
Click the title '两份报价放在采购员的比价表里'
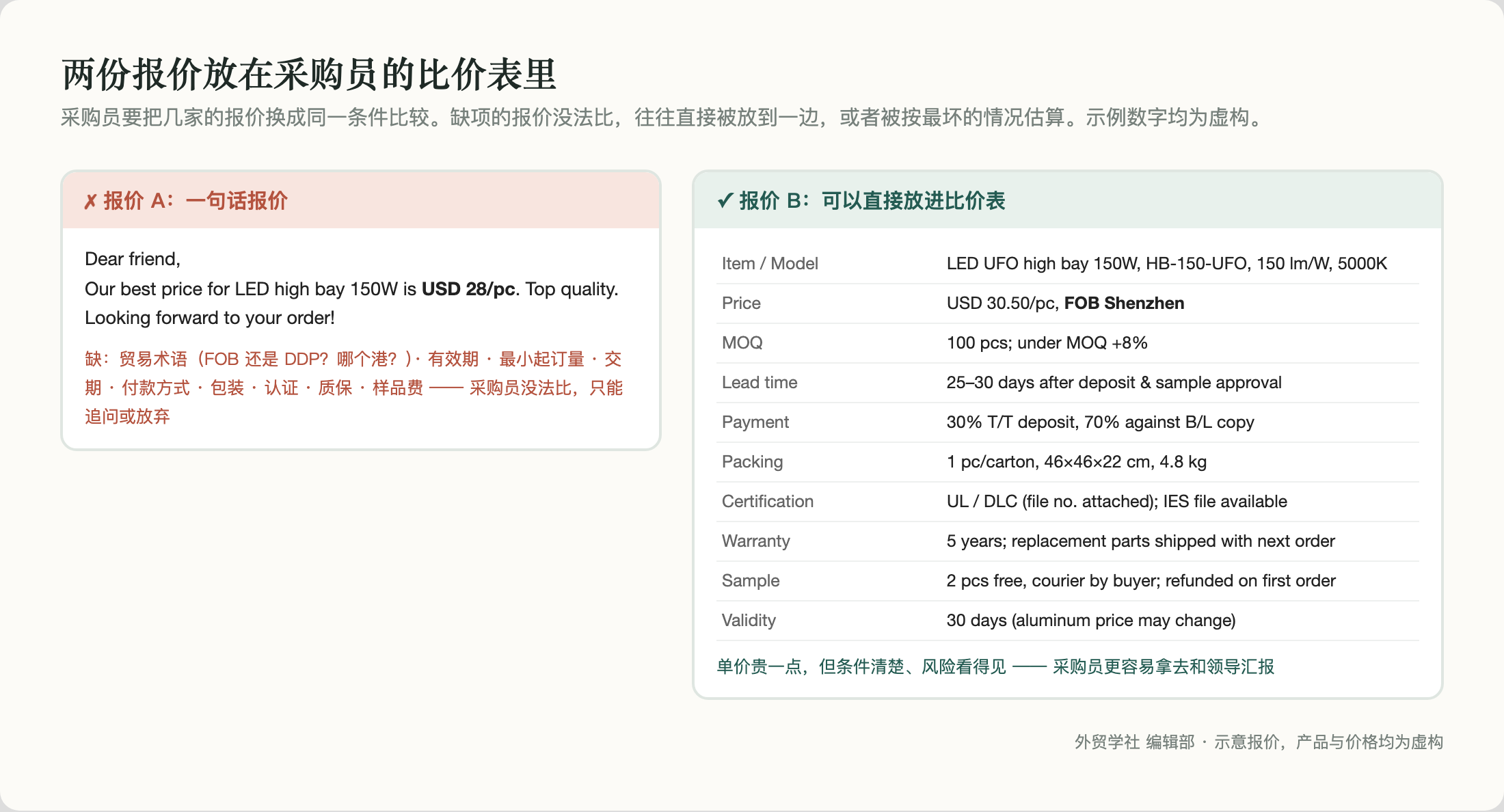point(309,75)
